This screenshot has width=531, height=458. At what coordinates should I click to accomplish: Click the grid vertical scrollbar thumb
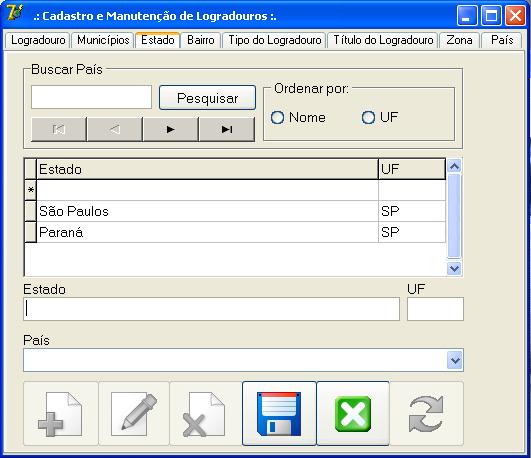pos(454,216)
